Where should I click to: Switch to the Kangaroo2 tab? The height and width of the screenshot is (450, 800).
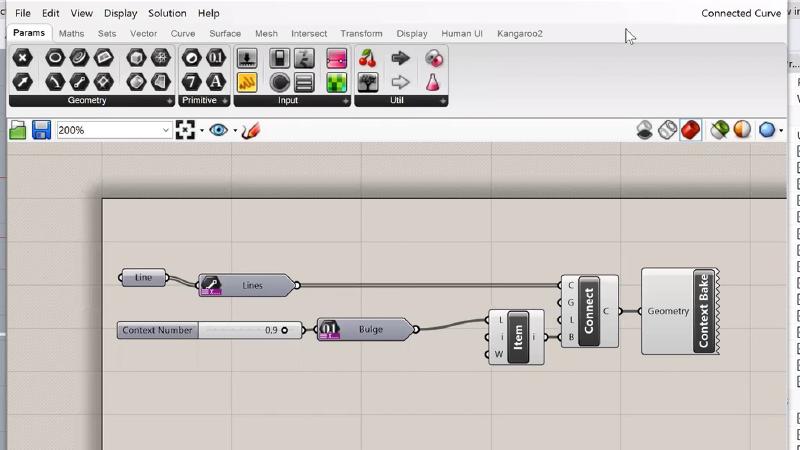point(519,33)
